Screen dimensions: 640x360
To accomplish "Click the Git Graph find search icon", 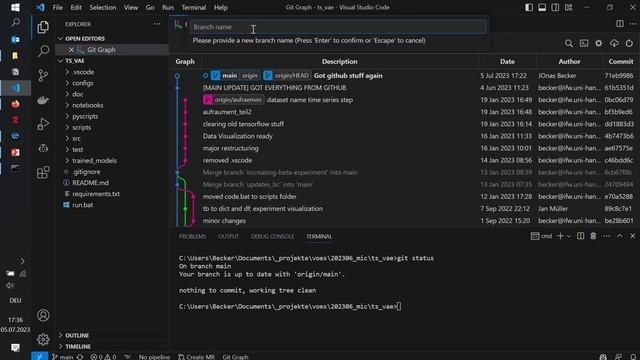I will pyautogui.click(x=569, y=43).
